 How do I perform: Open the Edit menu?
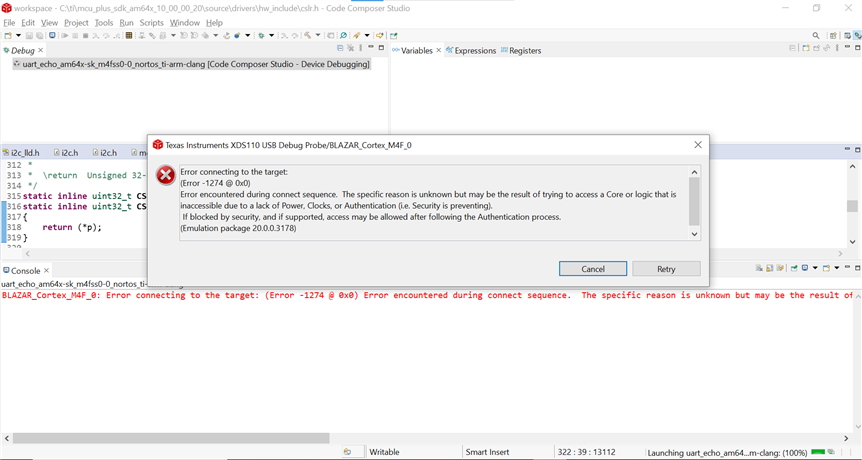click(x=28, y=23)
